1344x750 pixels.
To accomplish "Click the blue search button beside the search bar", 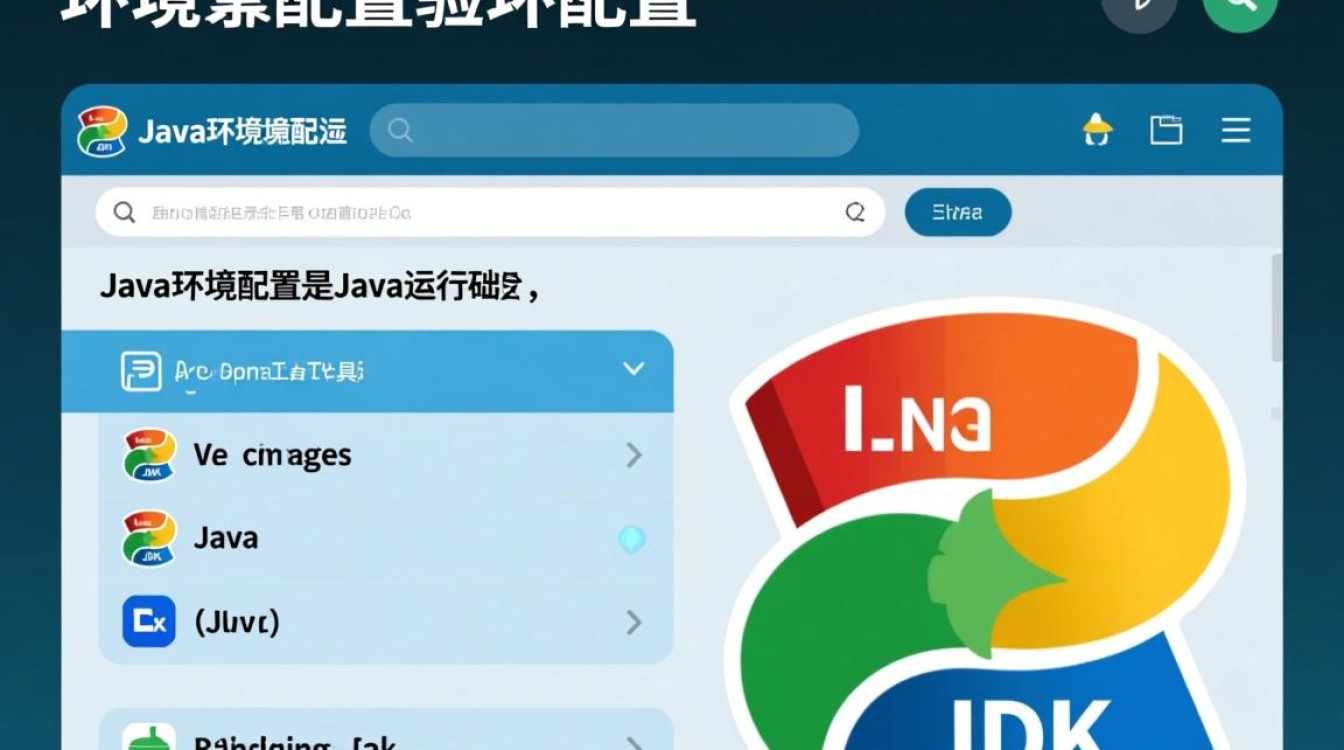I will pyautogui.click(x=957, y=212).
